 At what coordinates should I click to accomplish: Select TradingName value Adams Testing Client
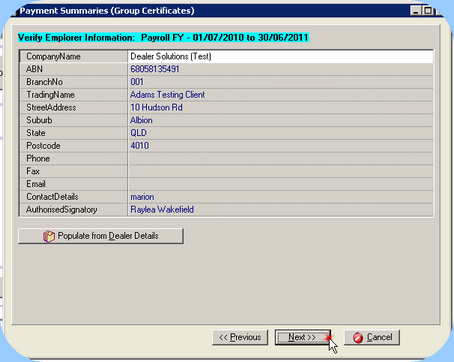(x=280, y=95)
